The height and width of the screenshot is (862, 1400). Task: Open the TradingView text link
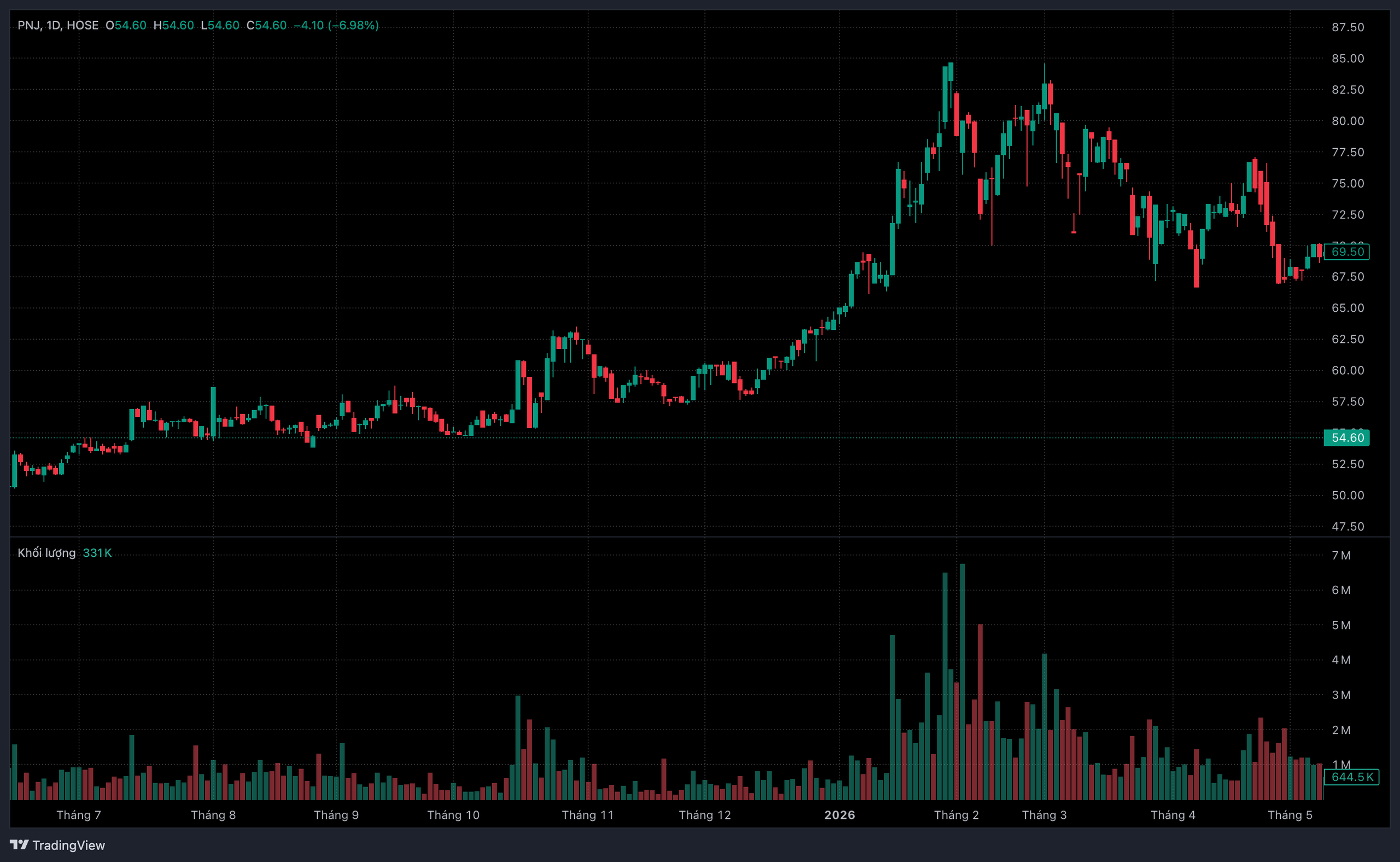tap(68, 845)
